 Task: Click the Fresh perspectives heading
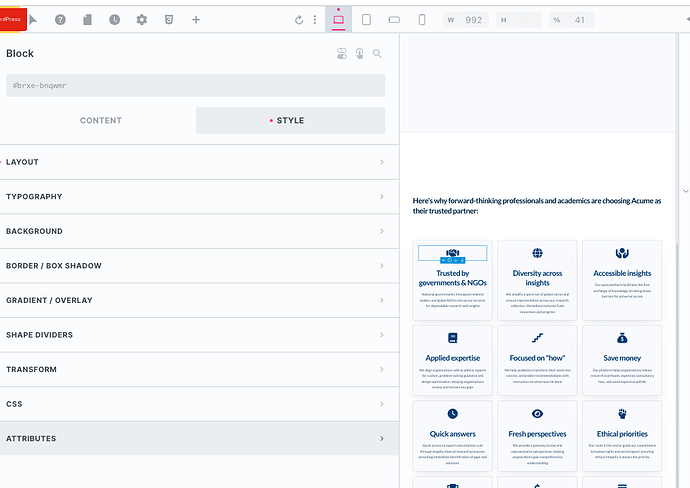click(x=537, y=434)
